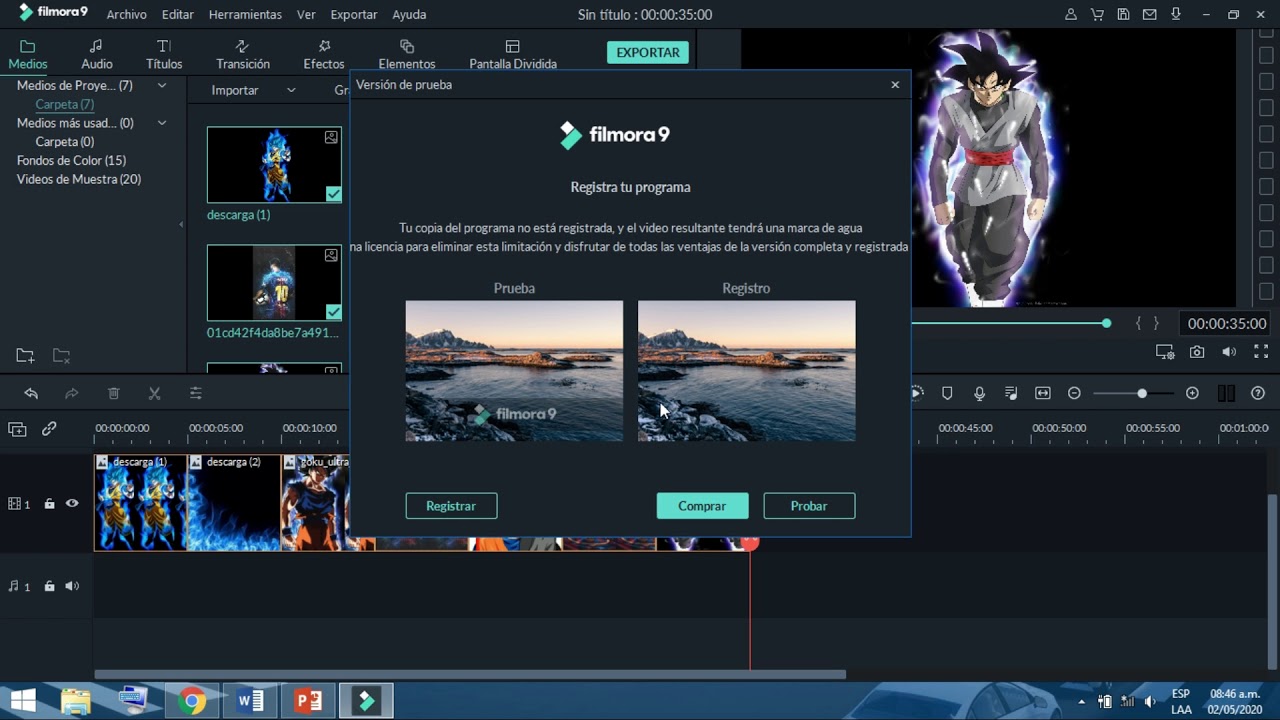Open Google Chrome from the taskbar
The width and height of the screenshot is (1280, 720).
pos(193,701)
